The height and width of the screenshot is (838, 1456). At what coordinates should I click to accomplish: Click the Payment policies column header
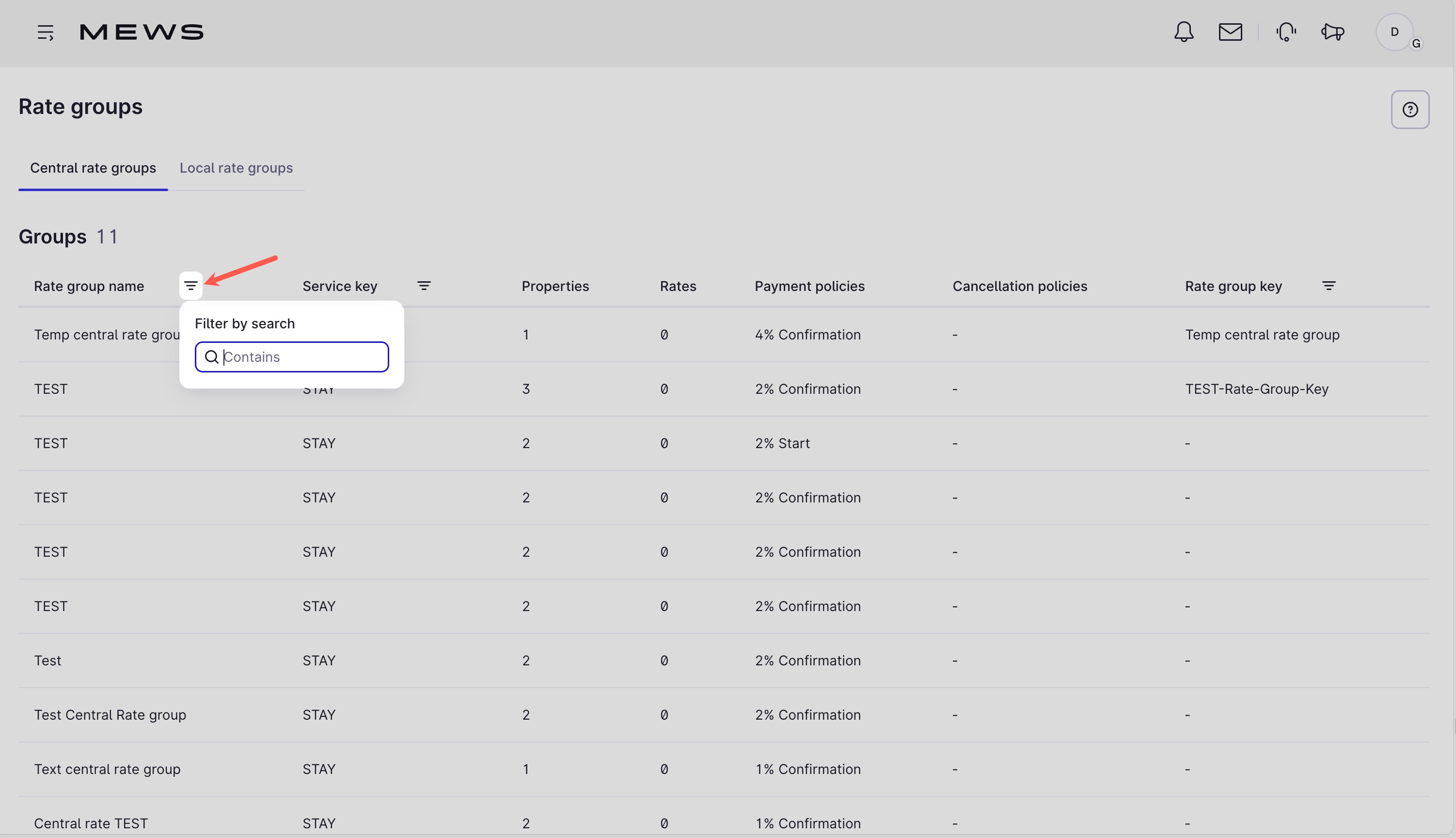tap(809, 286)
